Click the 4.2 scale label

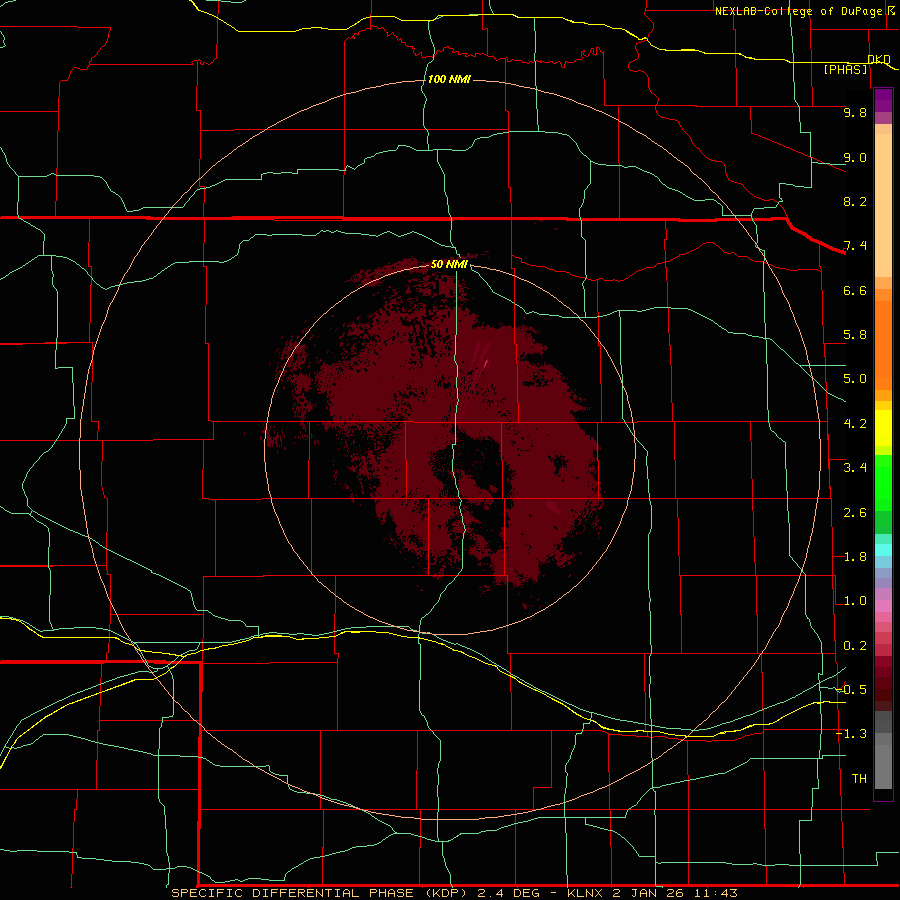click(x=855, y=424)
